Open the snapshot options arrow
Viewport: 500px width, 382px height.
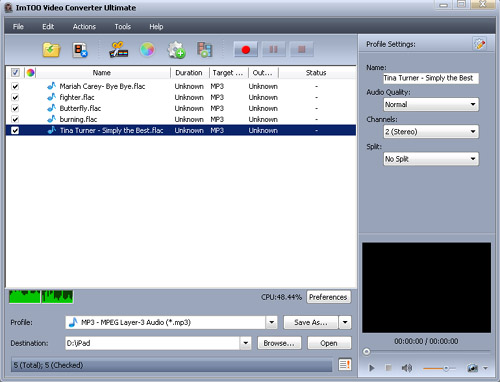(485, 368)
